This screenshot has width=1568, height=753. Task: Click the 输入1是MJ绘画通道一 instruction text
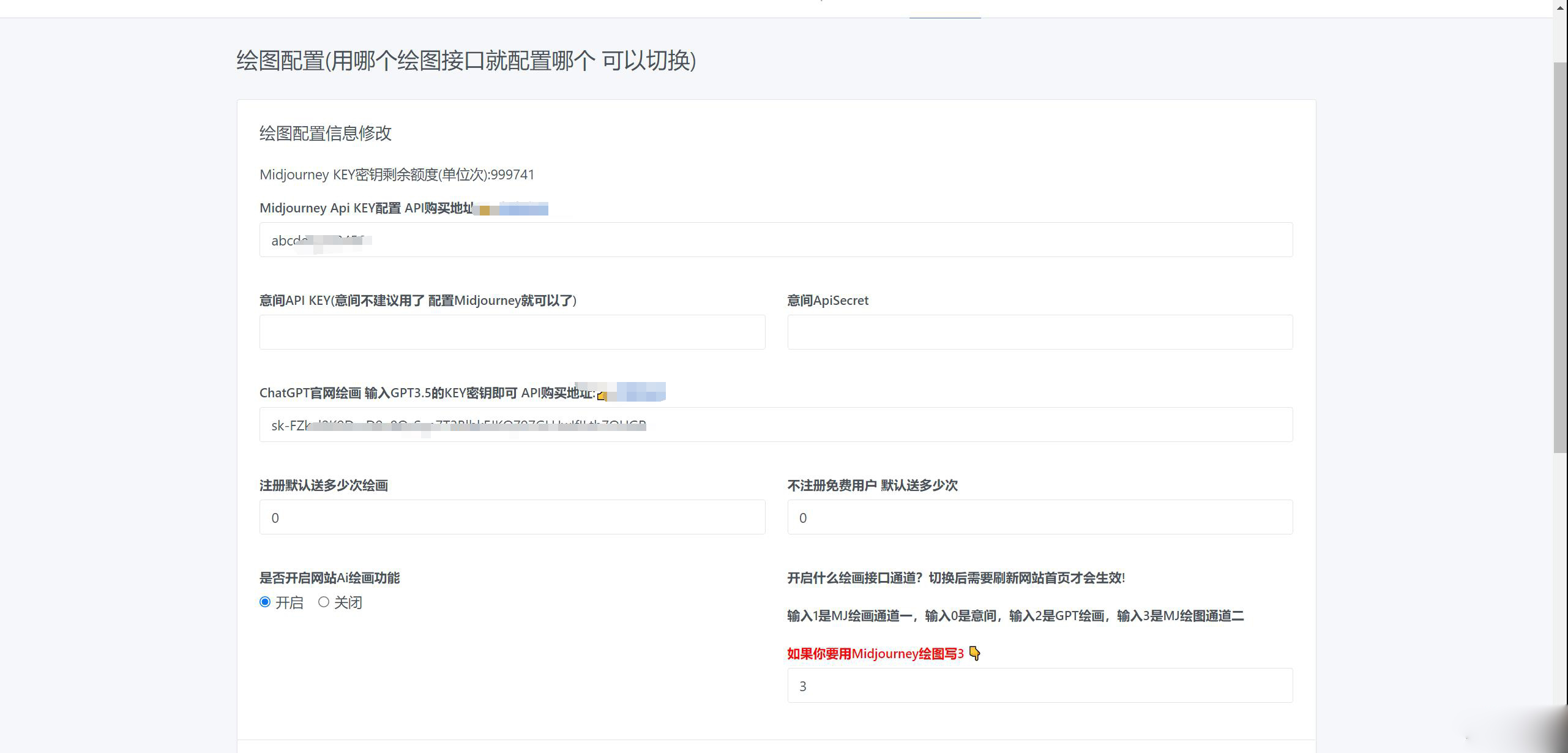coord(1016,616)
